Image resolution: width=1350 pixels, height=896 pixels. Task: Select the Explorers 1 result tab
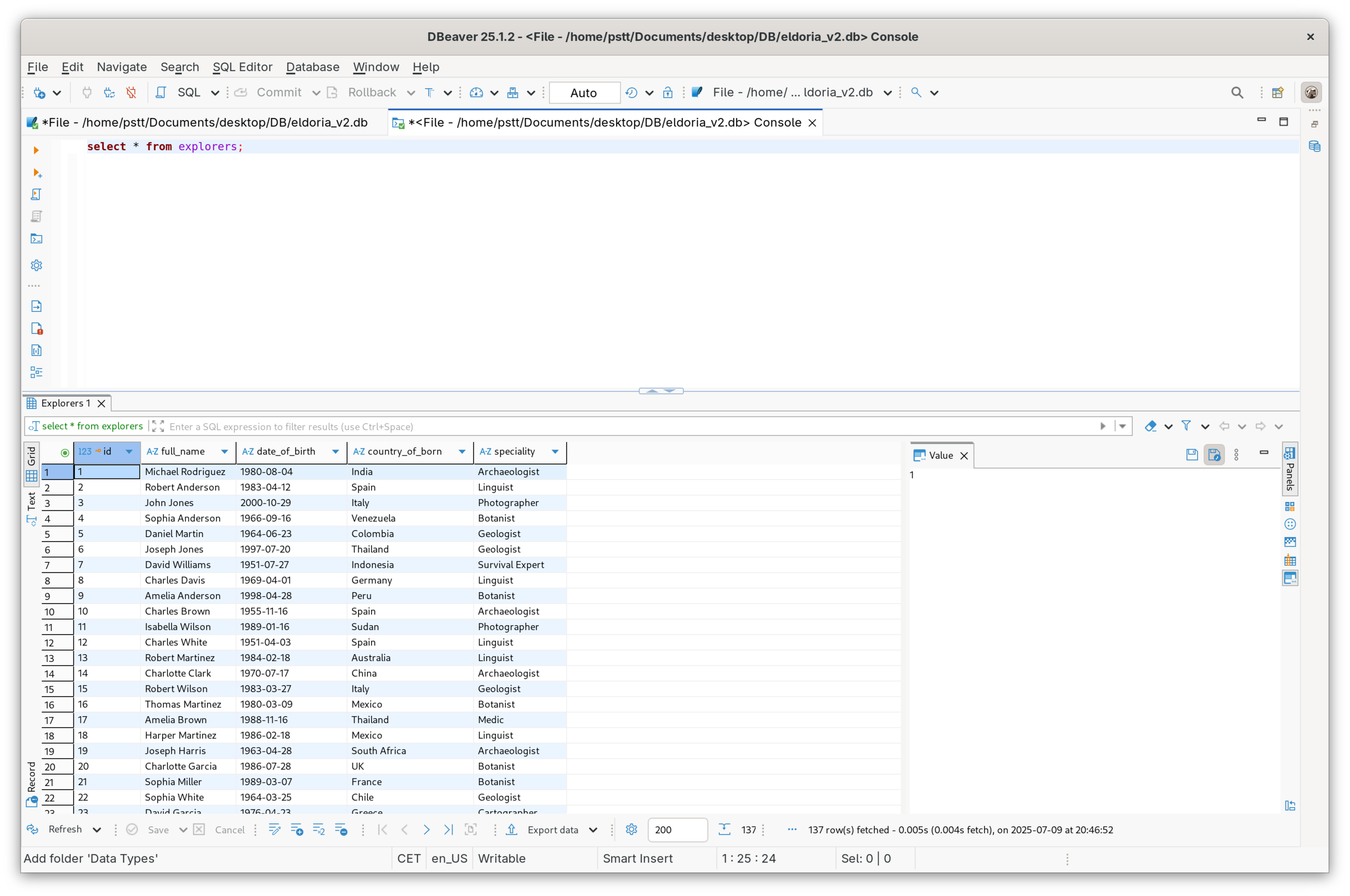66,404
